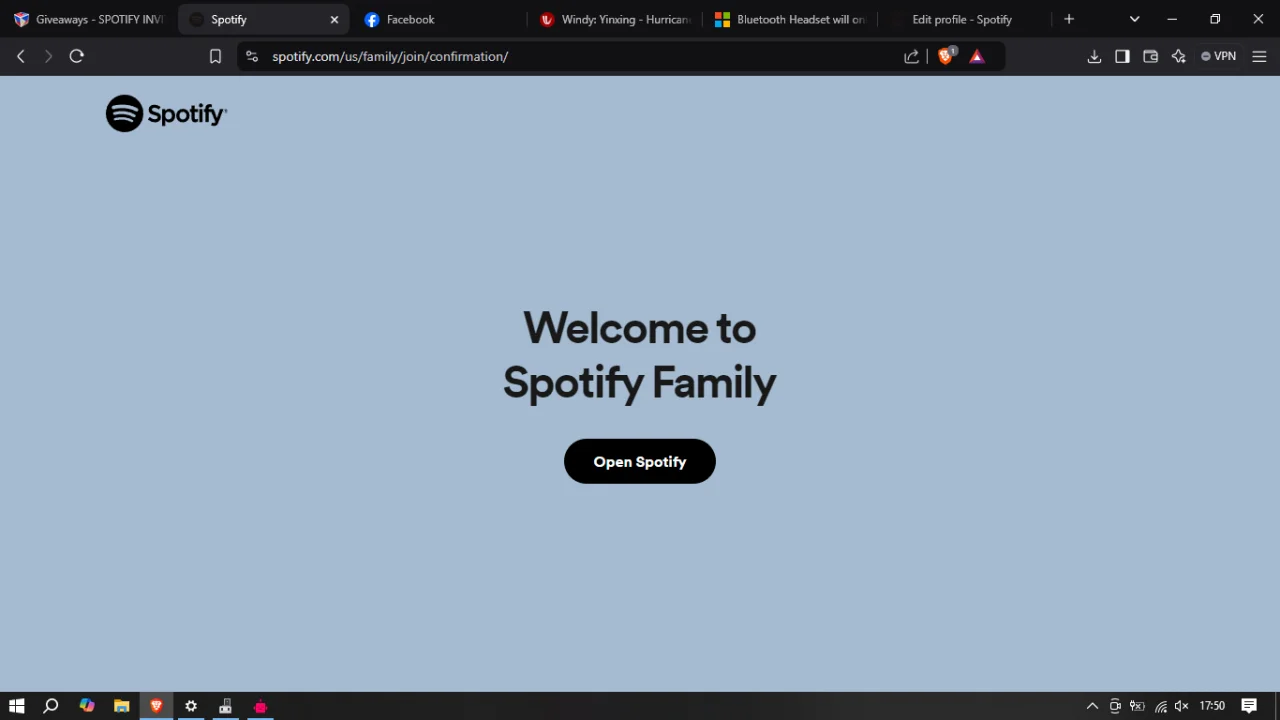Open the browser downloads icon
This screenshot has height=720, width=1280.
pos(1094,57)
